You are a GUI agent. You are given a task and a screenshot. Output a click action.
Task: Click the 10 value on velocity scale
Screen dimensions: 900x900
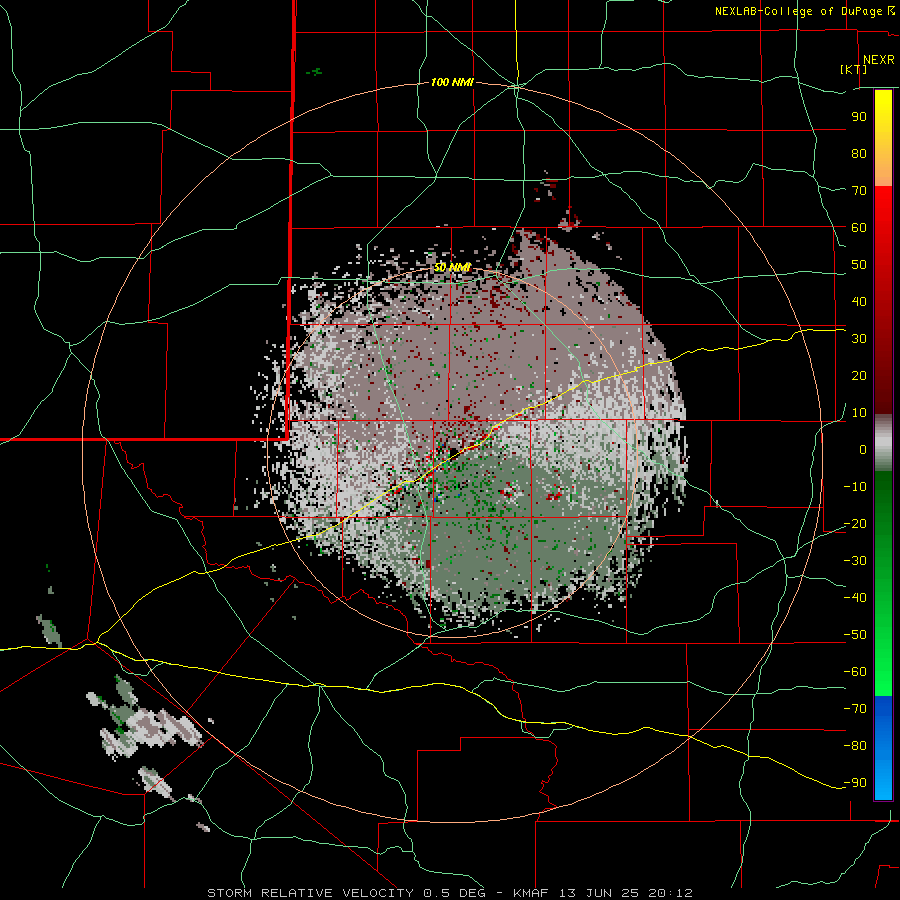point(859,413)
